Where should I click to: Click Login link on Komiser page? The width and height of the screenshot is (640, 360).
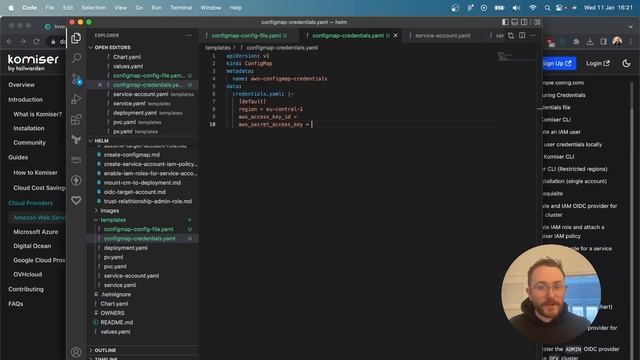(x=598, y=63)
